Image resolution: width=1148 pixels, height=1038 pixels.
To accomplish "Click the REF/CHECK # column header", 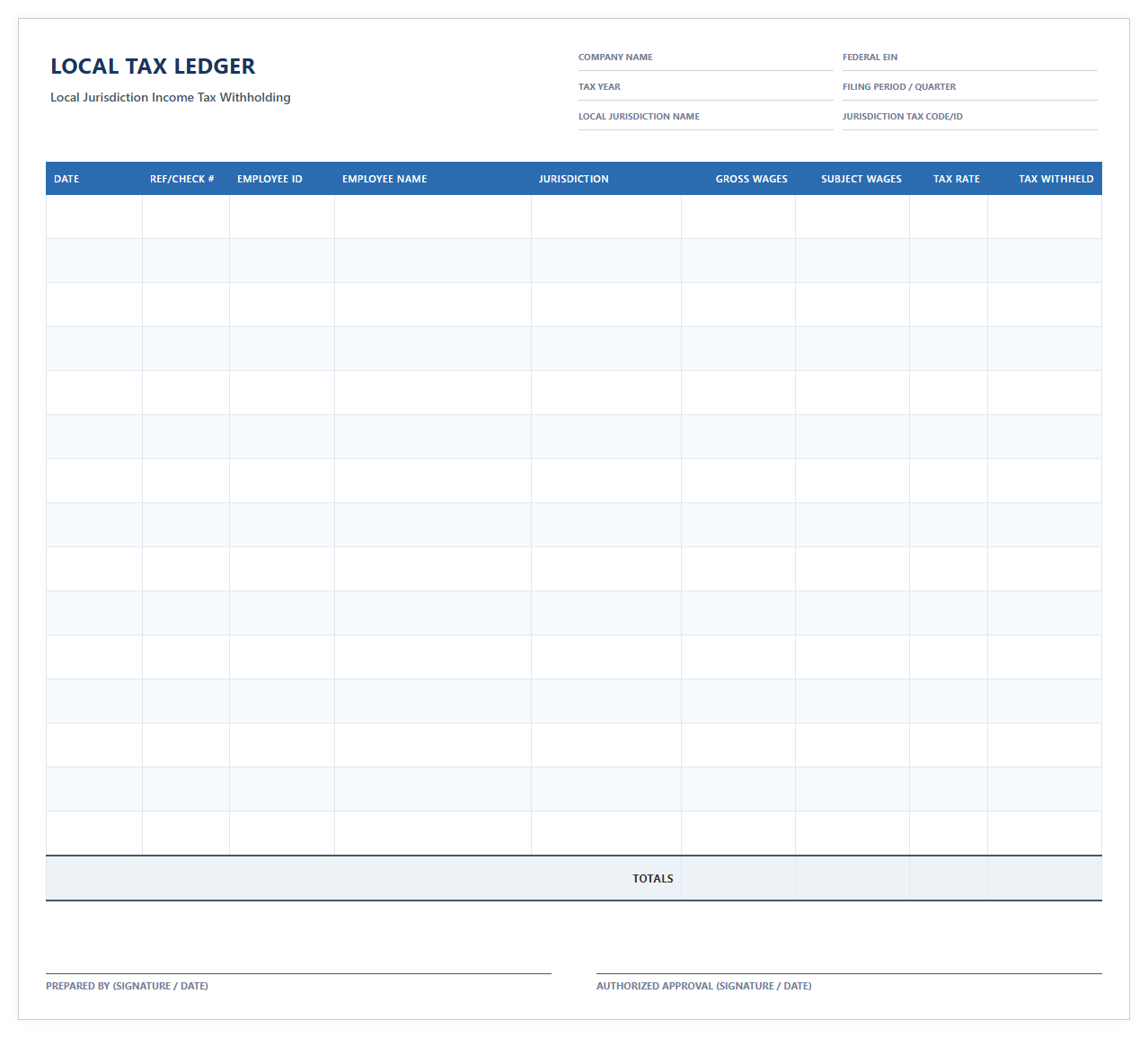I will (x=186, y=179).
